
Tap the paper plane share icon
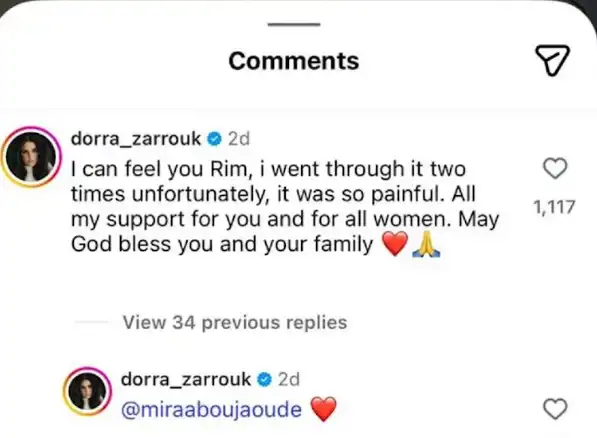(552, 61)
